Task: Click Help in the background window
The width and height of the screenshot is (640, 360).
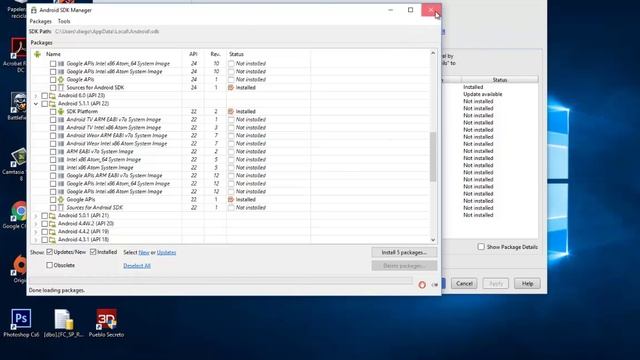Action: pyautogui.click(x=527, y=283)
